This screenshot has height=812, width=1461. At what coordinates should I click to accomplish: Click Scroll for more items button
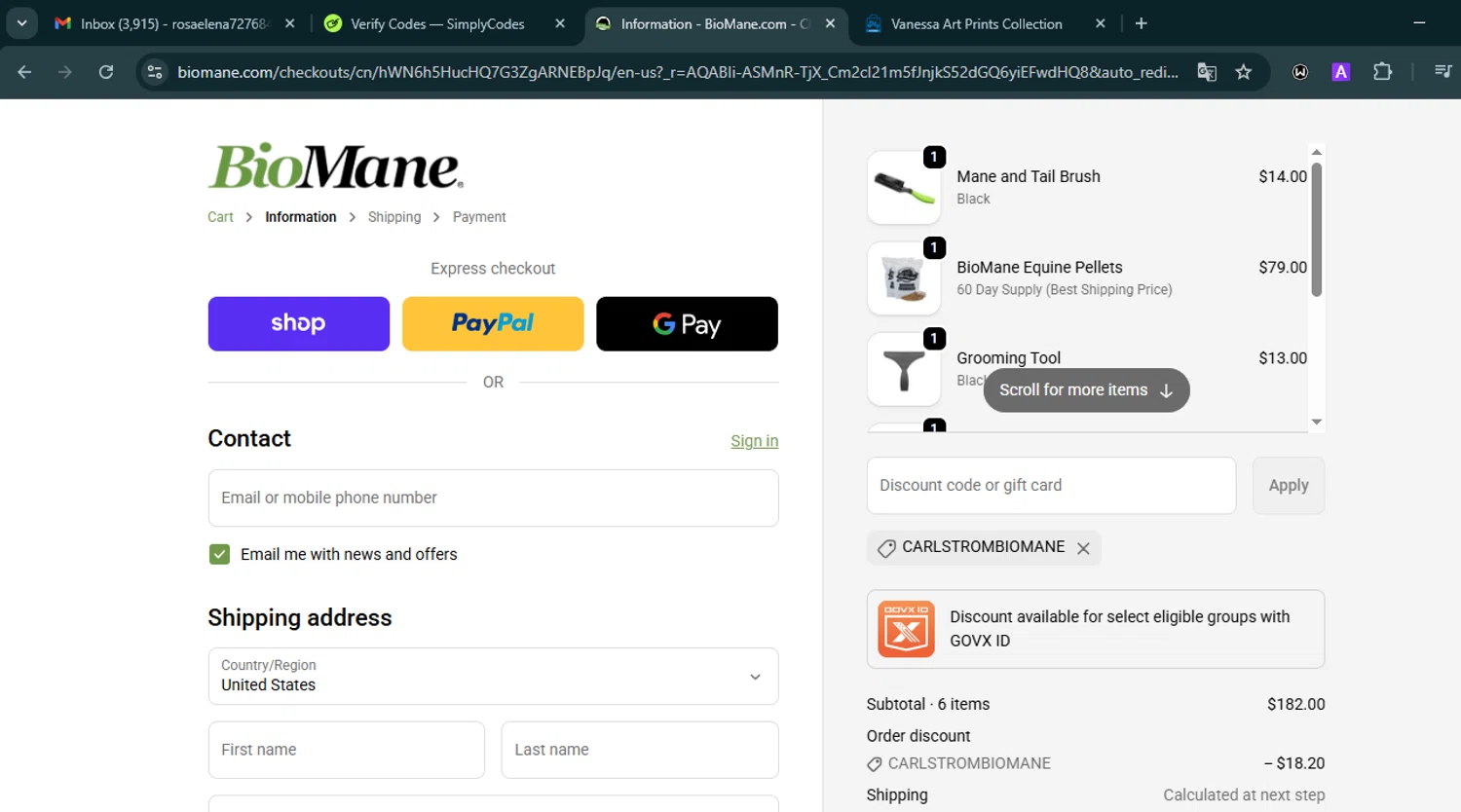(x=1086, y=390)
